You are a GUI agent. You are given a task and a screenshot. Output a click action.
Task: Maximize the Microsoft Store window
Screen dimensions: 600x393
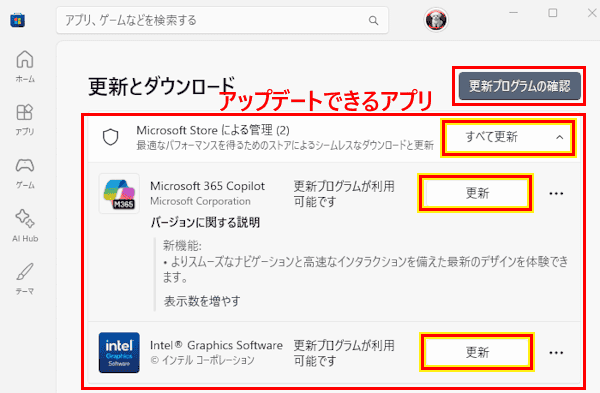[x=553, y=13]
